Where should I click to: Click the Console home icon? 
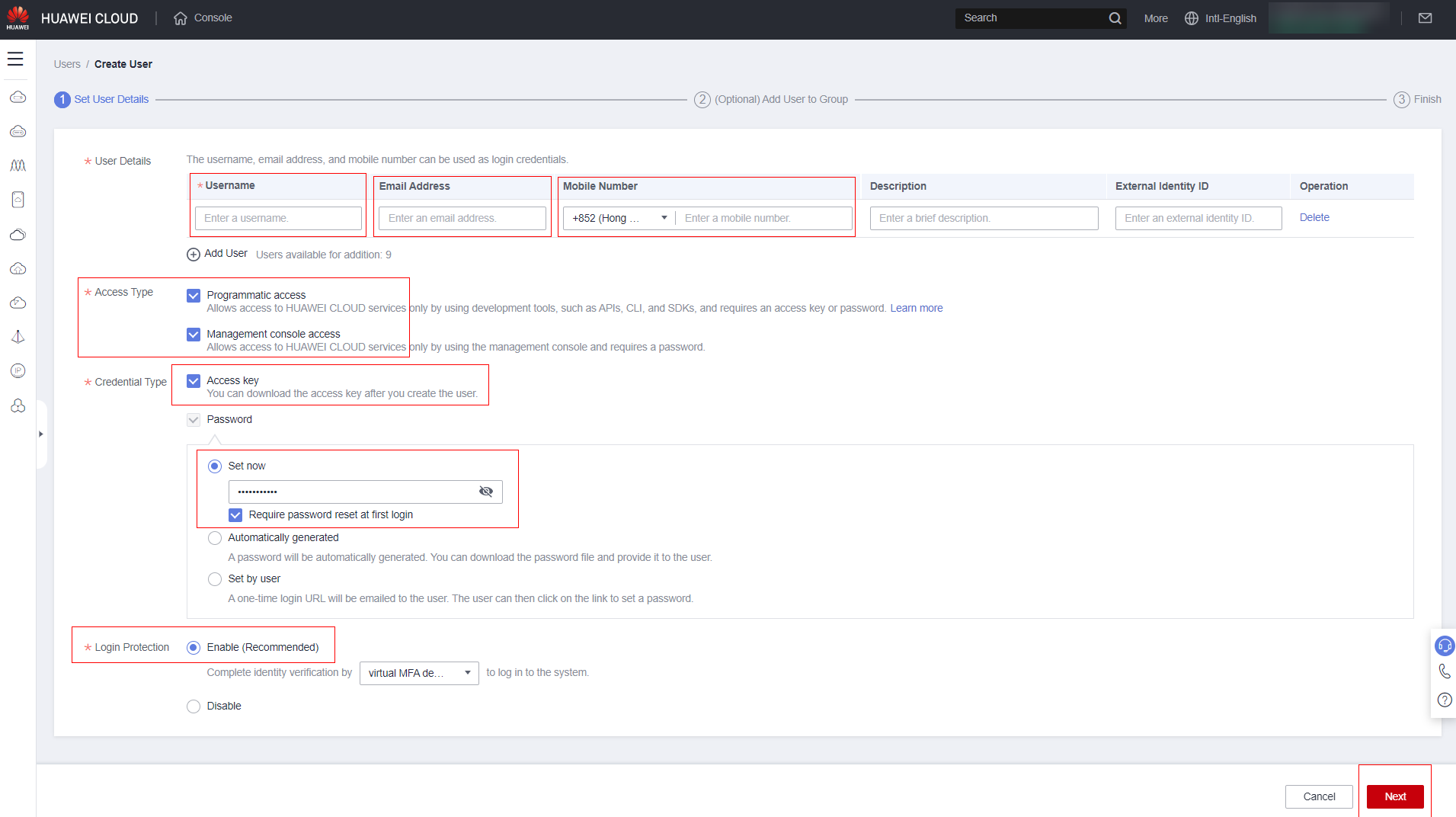[181, 18]
